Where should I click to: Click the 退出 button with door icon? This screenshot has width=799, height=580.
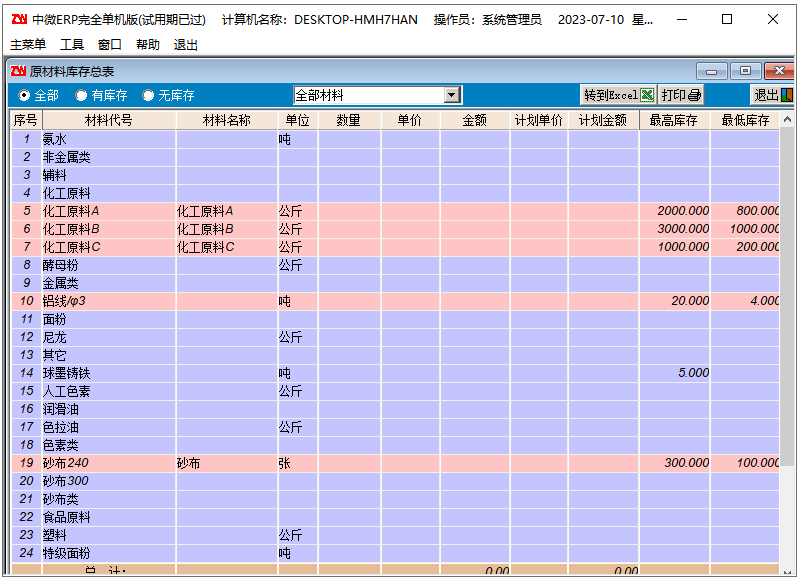coord(773,95)
